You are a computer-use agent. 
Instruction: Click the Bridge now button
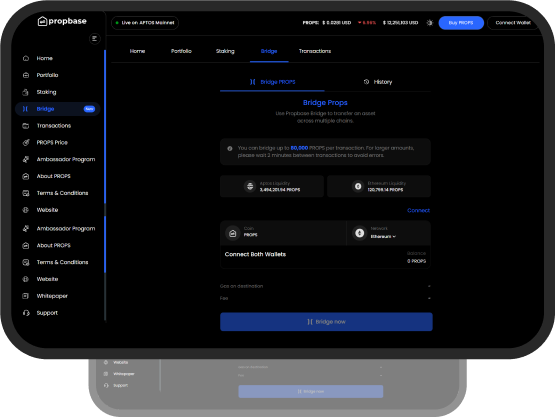pos(326,322)
